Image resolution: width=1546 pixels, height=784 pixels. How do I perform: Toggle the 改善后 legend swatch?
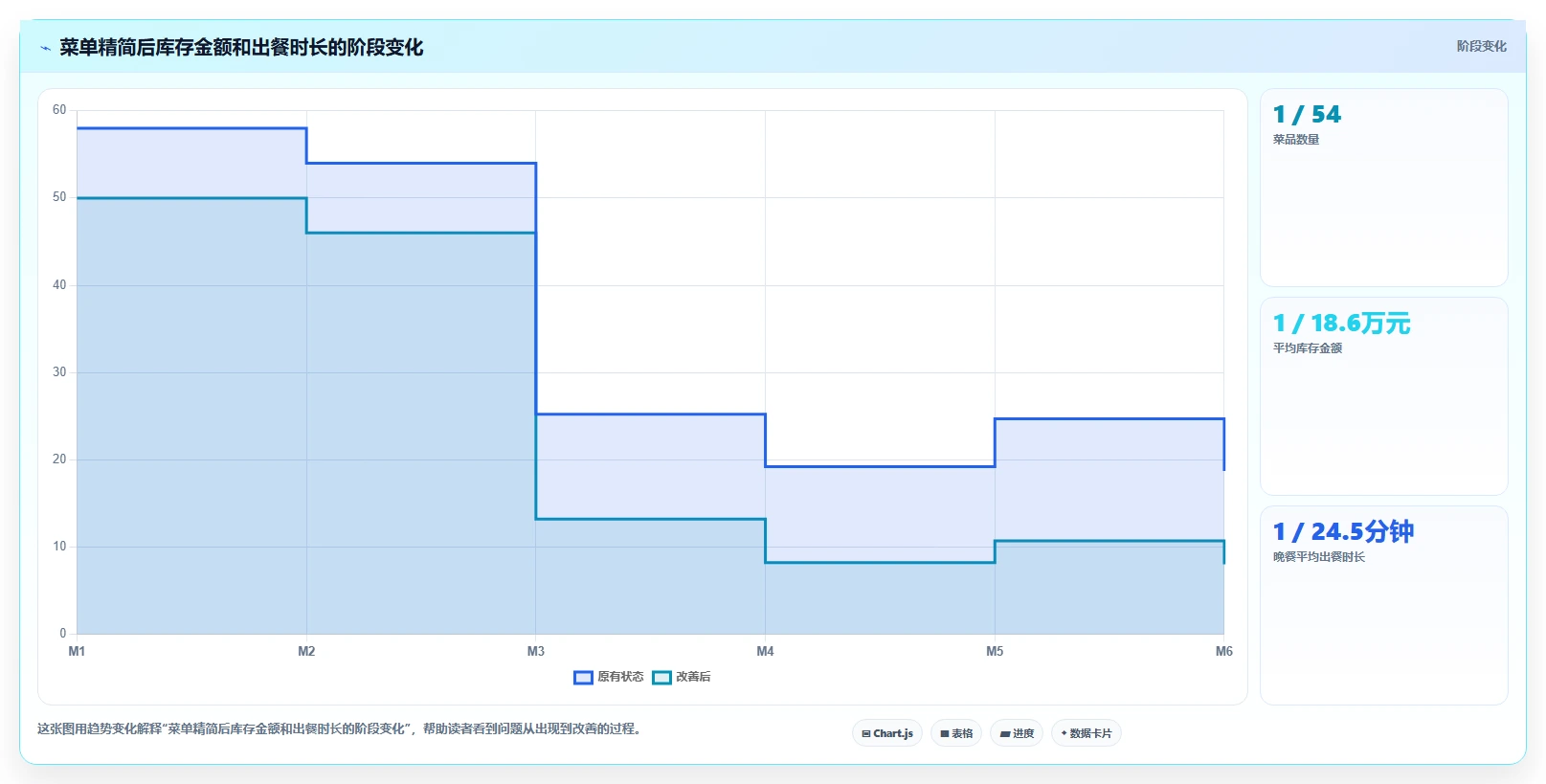[661, 678]
